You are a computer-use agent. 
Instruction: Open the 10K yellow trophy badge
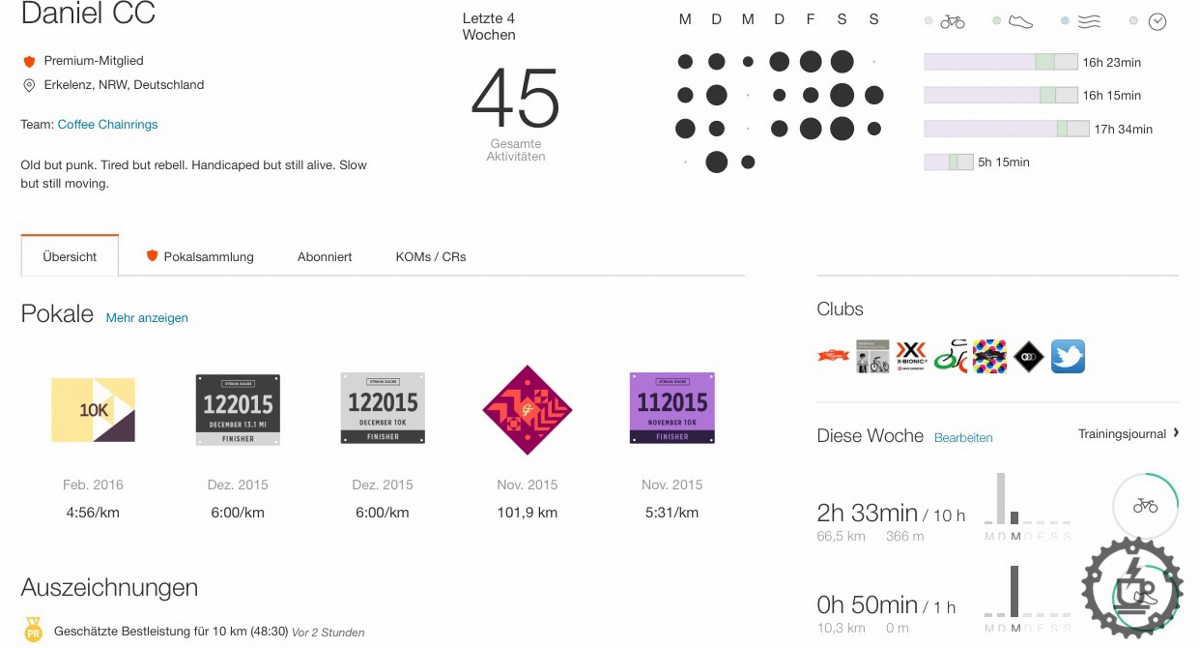pos(93,409)
